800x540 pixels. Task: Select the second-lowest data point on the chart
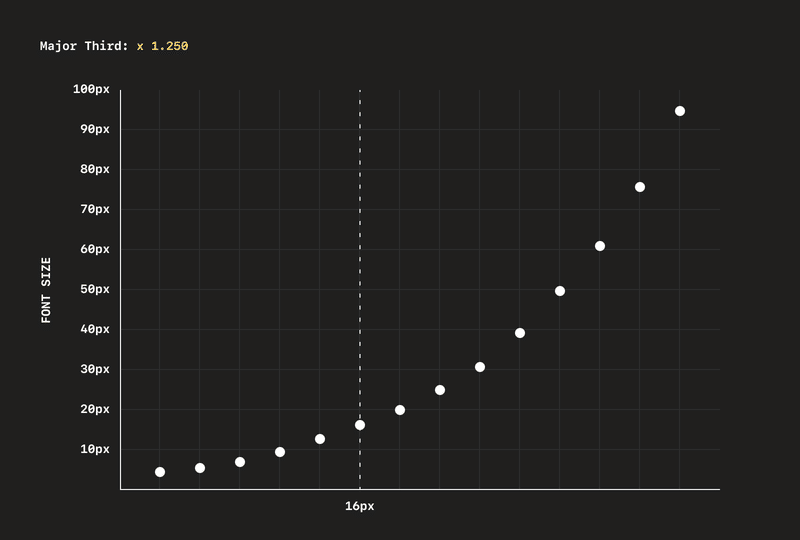tap(200, 468)
